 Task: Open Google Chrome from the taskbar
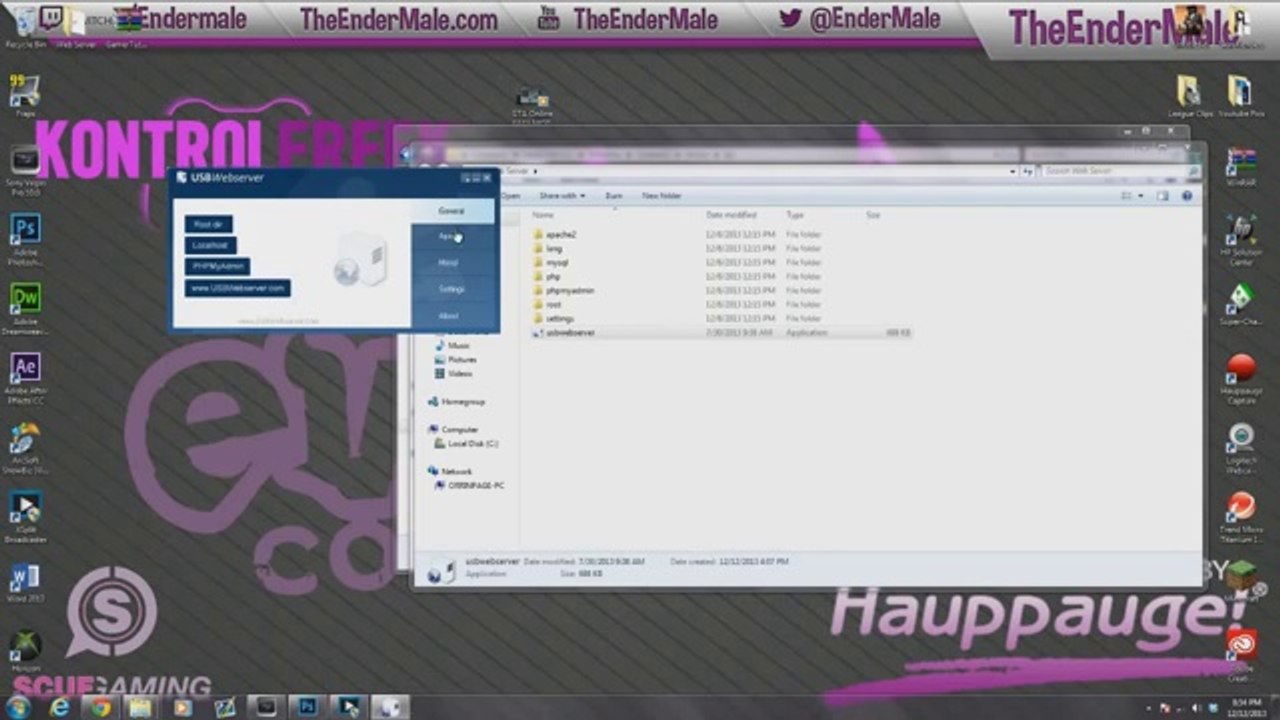[99, 707]
